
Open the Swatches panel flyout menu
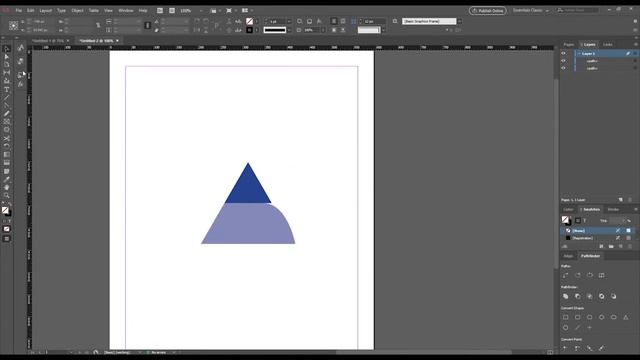pos(636,209)
